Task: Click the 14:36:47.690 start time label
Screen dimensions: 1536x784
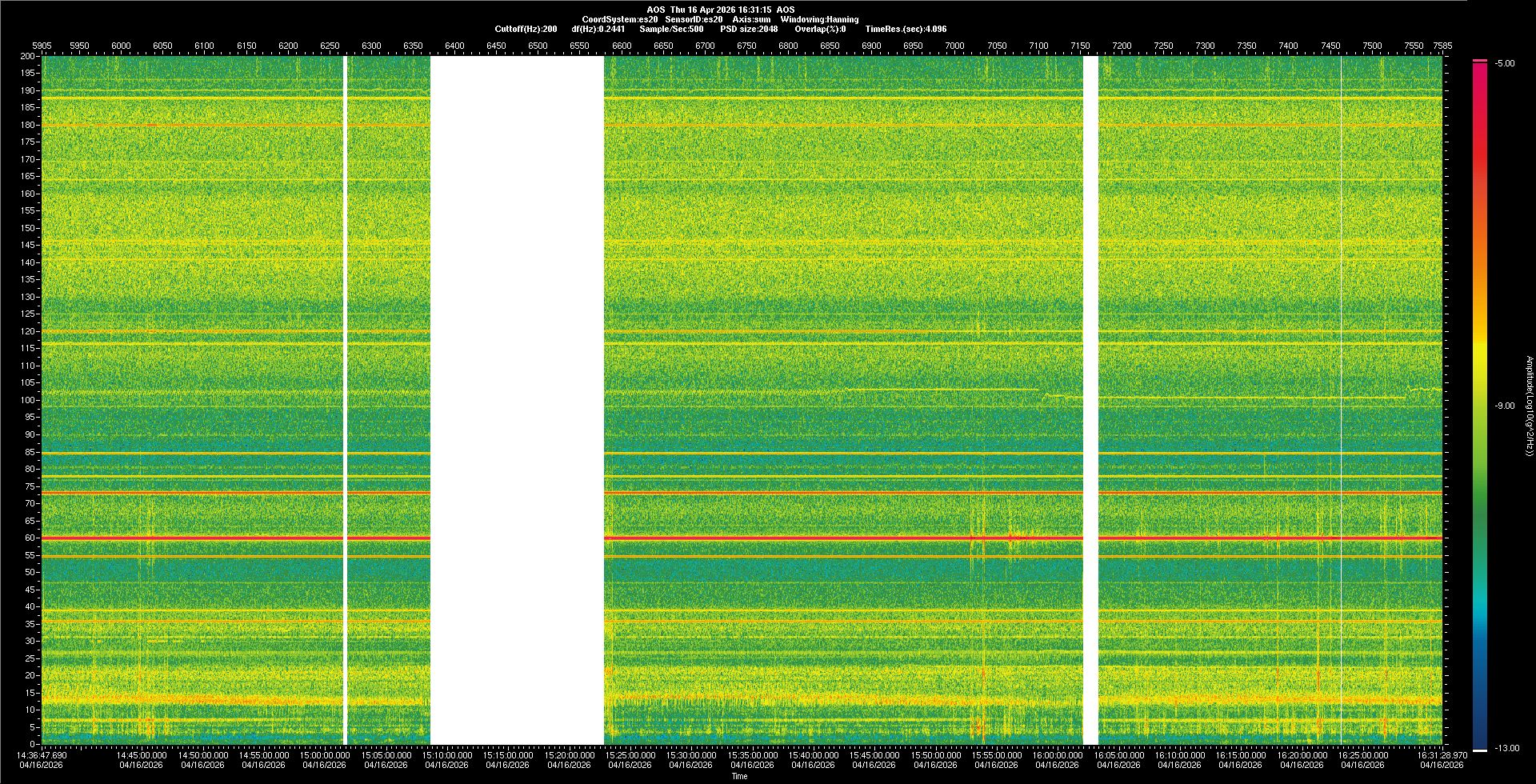Action: click(42, 755)
